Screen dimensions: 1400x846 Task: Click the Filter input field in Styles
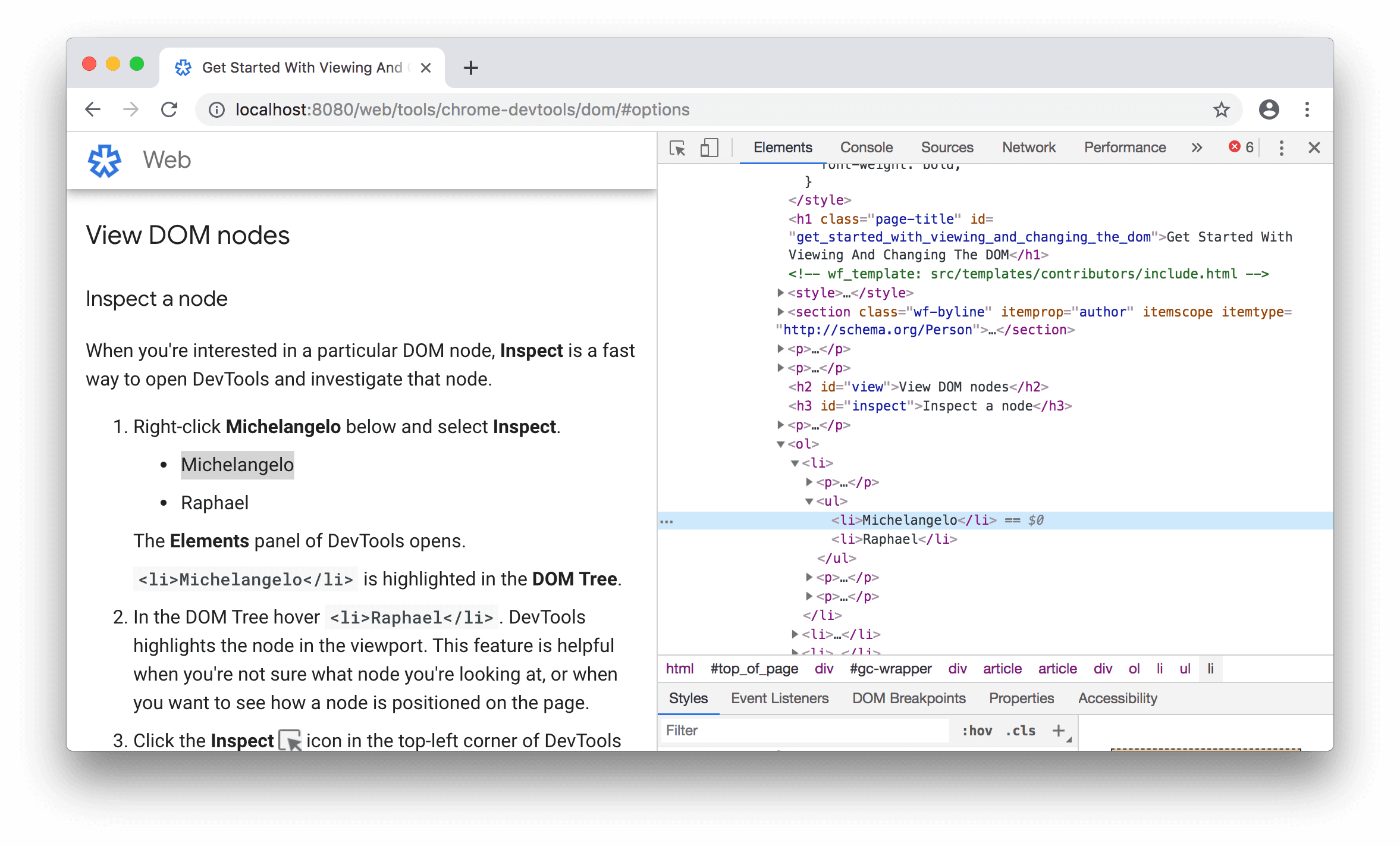(790, 731)
